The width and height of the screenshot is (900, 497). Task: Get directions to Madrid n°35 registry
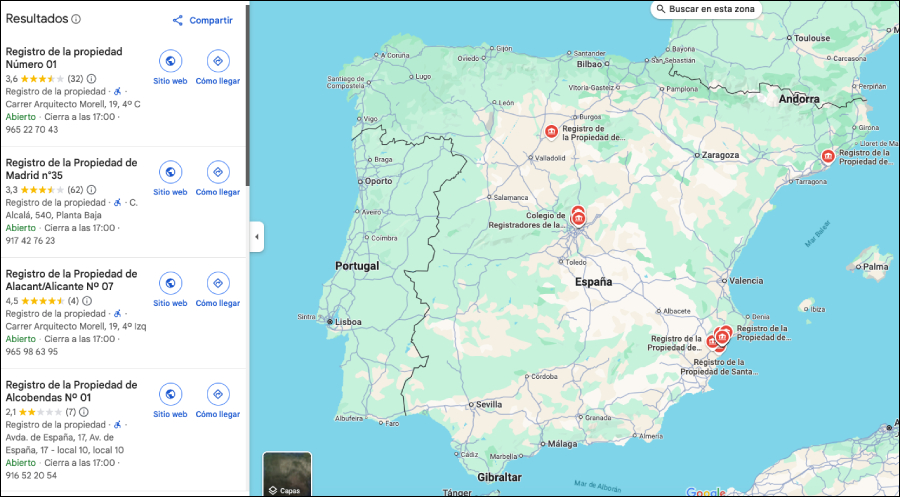pos(218,179)
